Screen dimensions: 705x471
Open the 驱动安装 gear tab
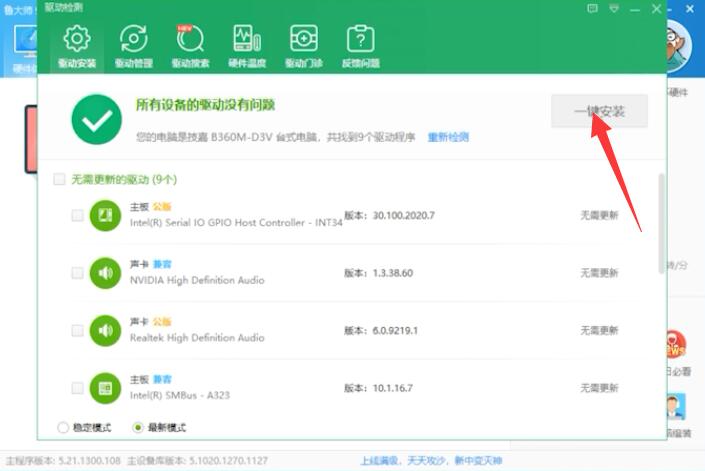tap(77, 47)
